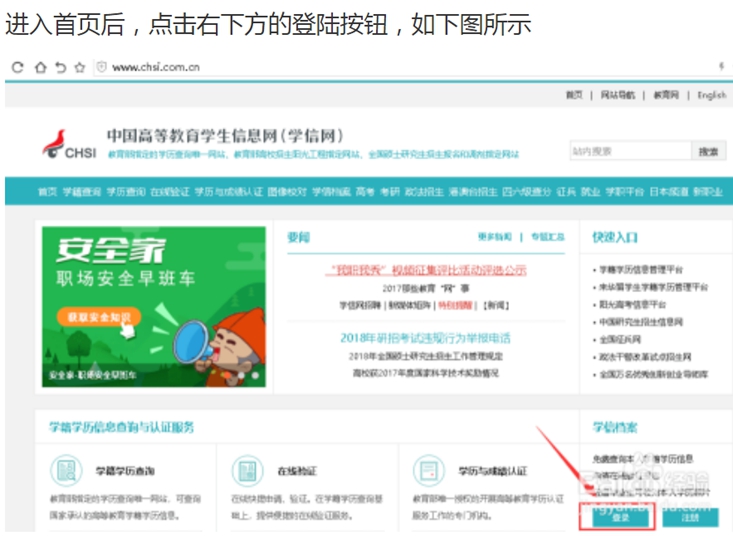Click 登录 button under 学信档案
The width and height of the screenshot is (733, 536).
[x=620, y=517]
